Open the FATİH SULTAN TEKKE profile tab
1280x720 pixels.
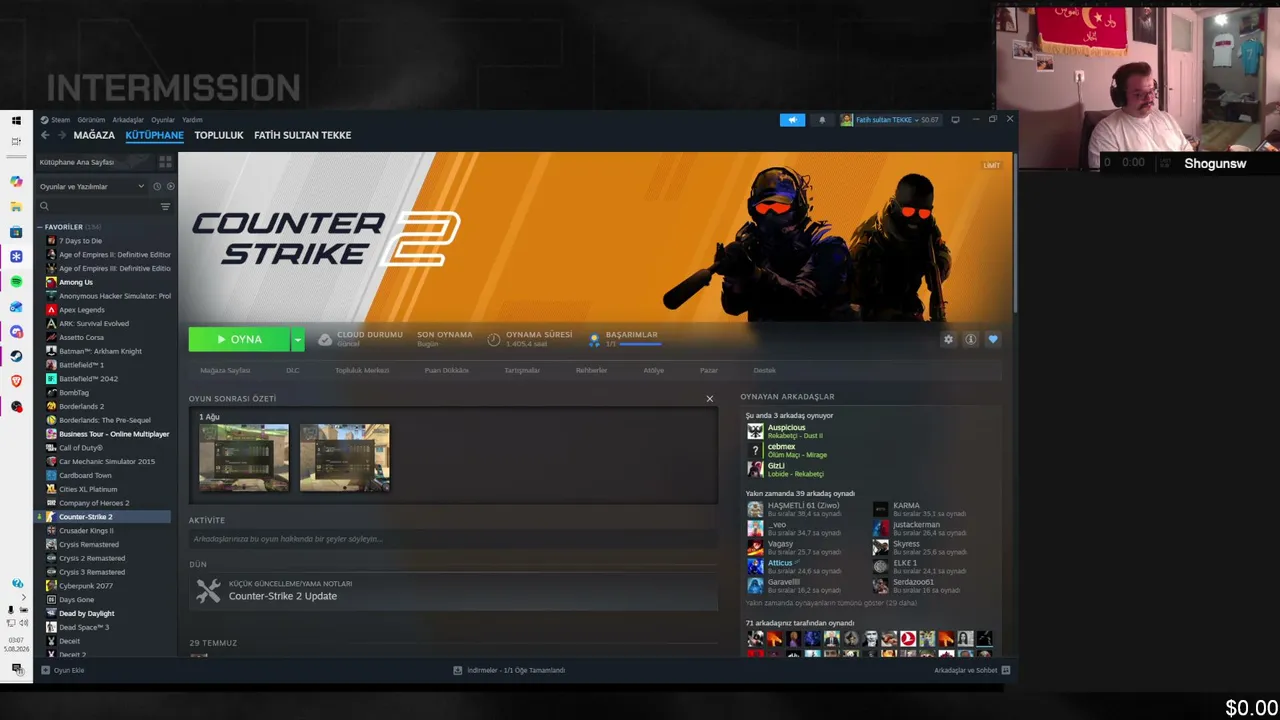(302, 135)
